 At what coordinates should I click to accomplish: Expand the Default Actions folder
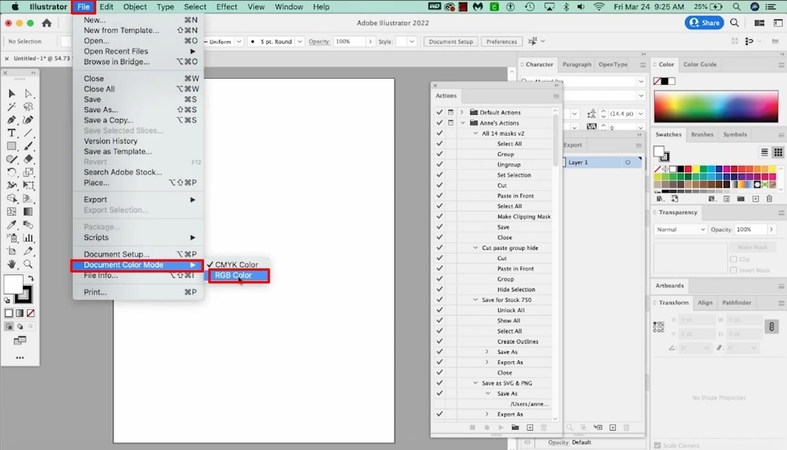point(462,112)
